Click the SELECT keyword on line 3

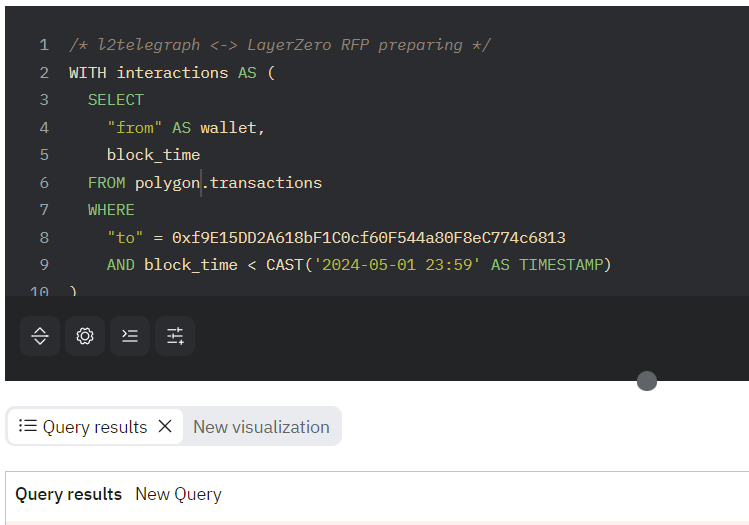coord(116,100)
